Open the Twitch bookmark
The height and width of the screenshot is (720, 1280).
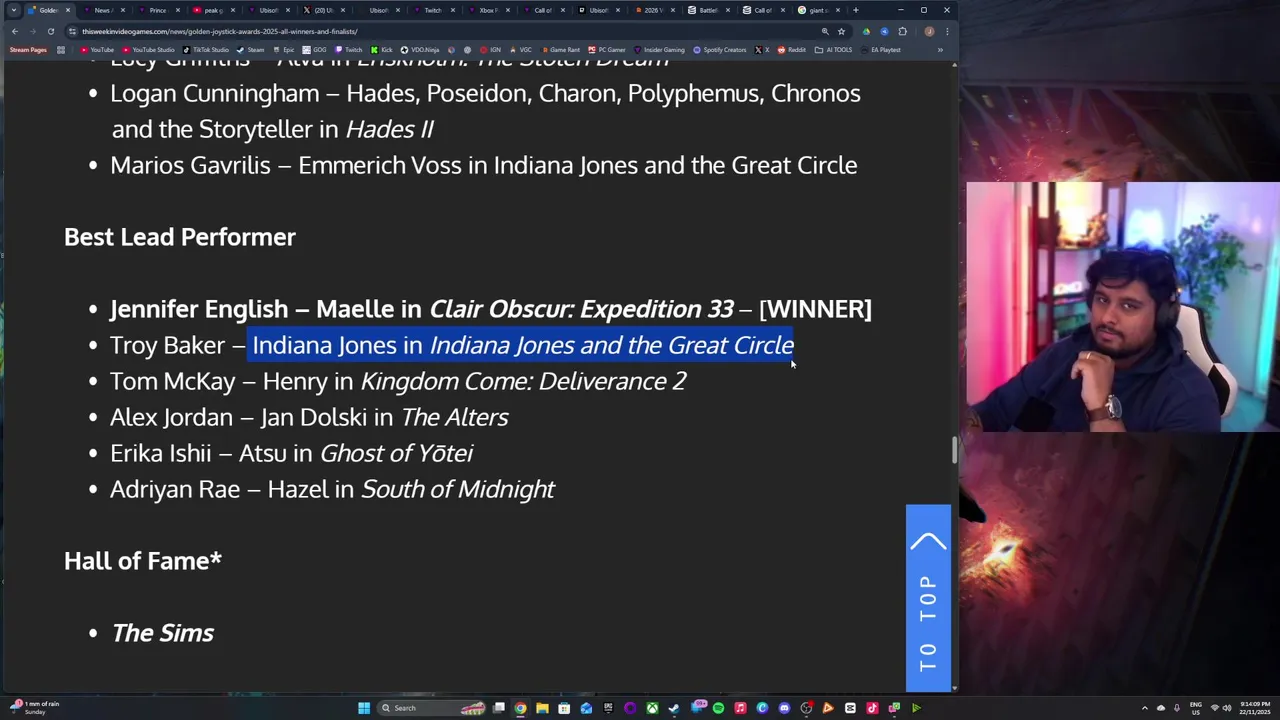(349, 50)
